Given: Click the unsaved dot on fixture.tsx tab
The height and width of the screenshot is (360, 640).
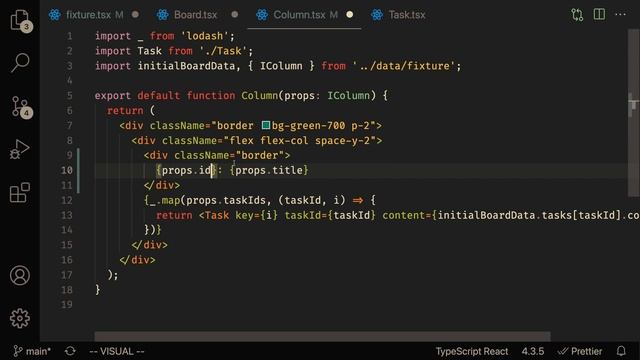Looking at the screenshot, I should (135, 15).
